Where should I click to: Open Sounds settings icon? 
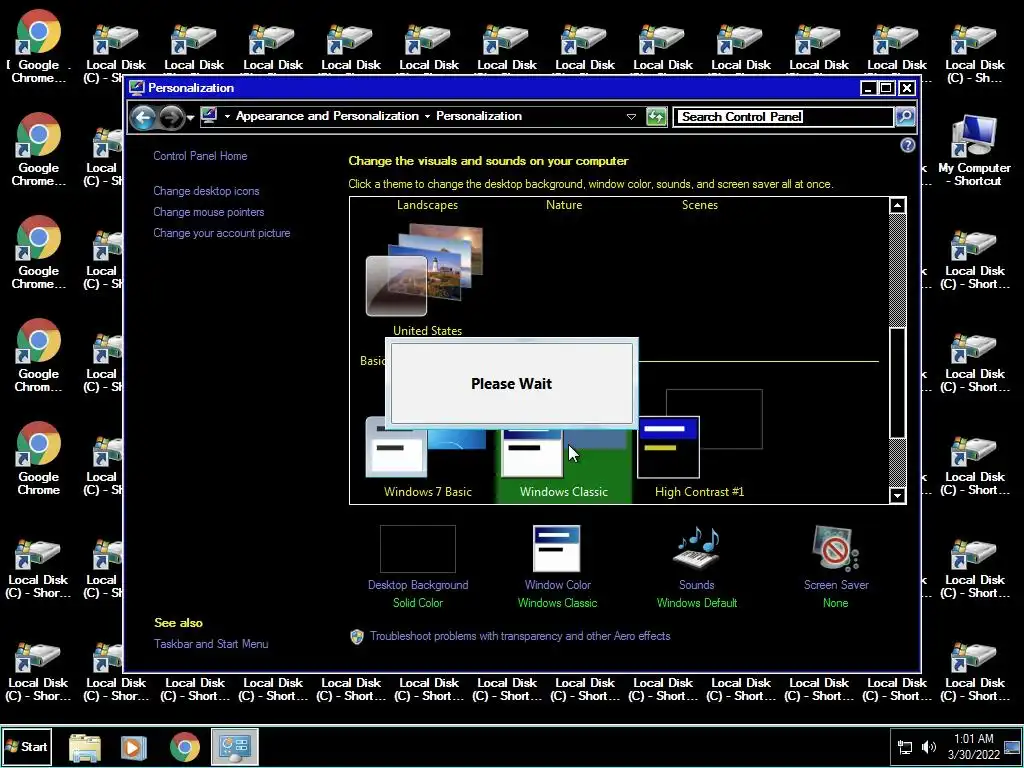697,549
